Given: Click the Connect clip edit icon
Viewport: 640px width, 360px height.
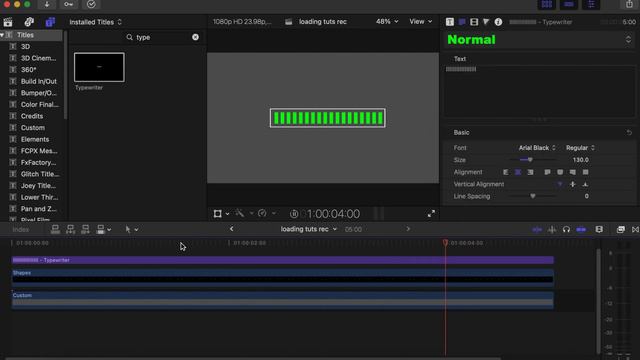Looking at the screenshot, I should (55, 229).
